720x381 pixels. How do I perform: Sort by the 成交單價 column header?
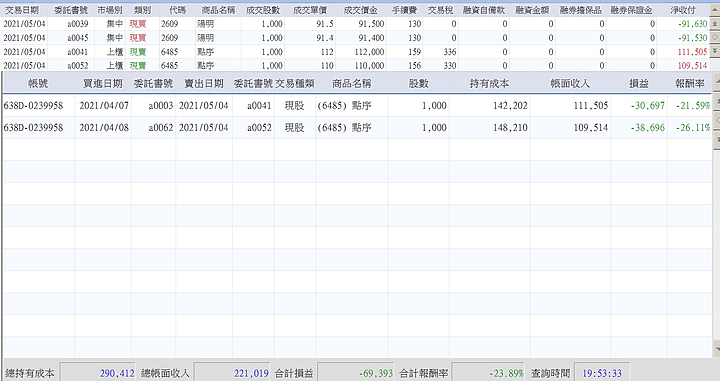310,10
